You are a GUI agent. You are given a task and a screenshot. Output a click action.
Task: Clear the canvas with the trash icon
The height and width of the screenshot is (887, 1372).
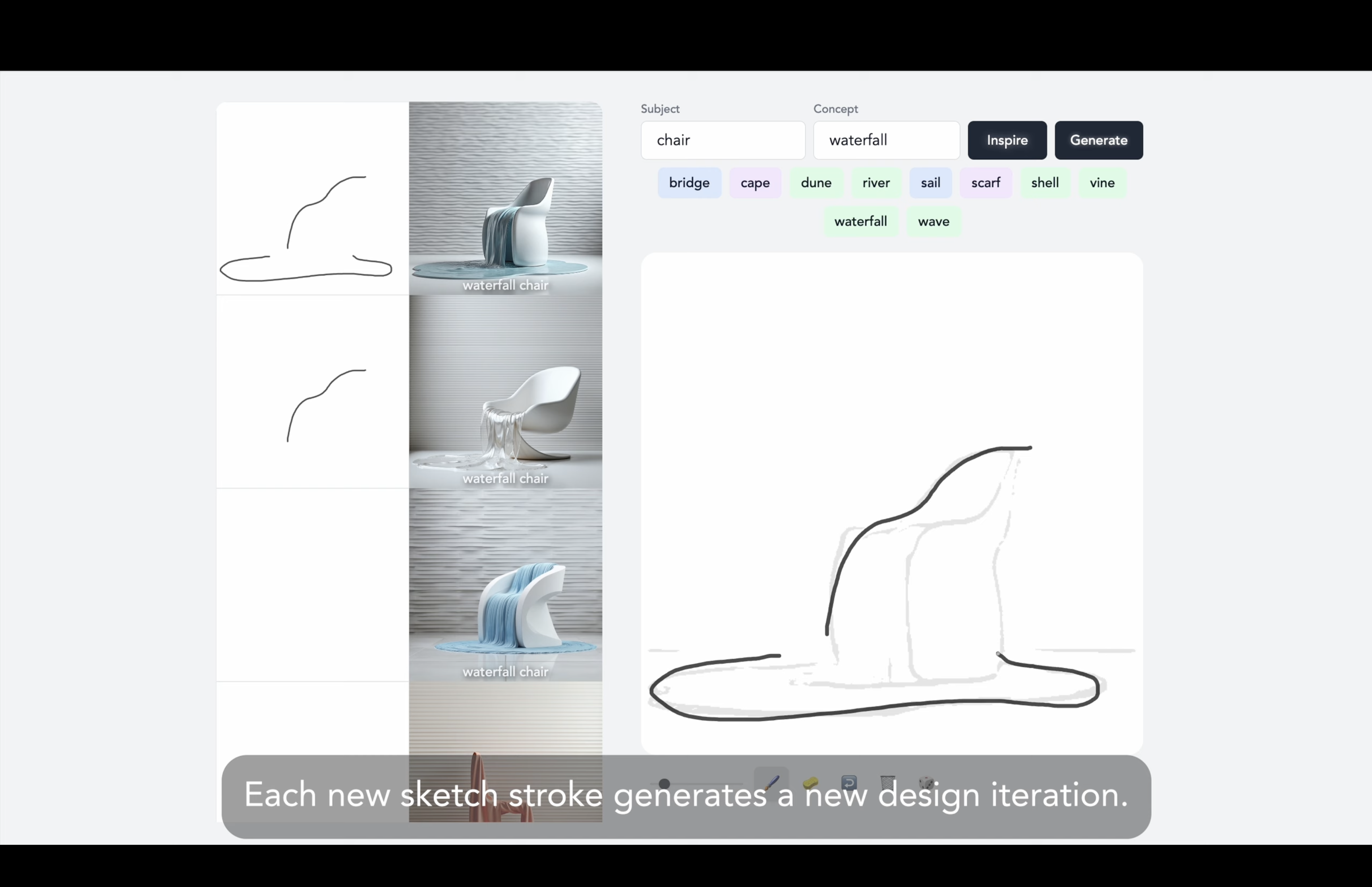click(887, 783)
